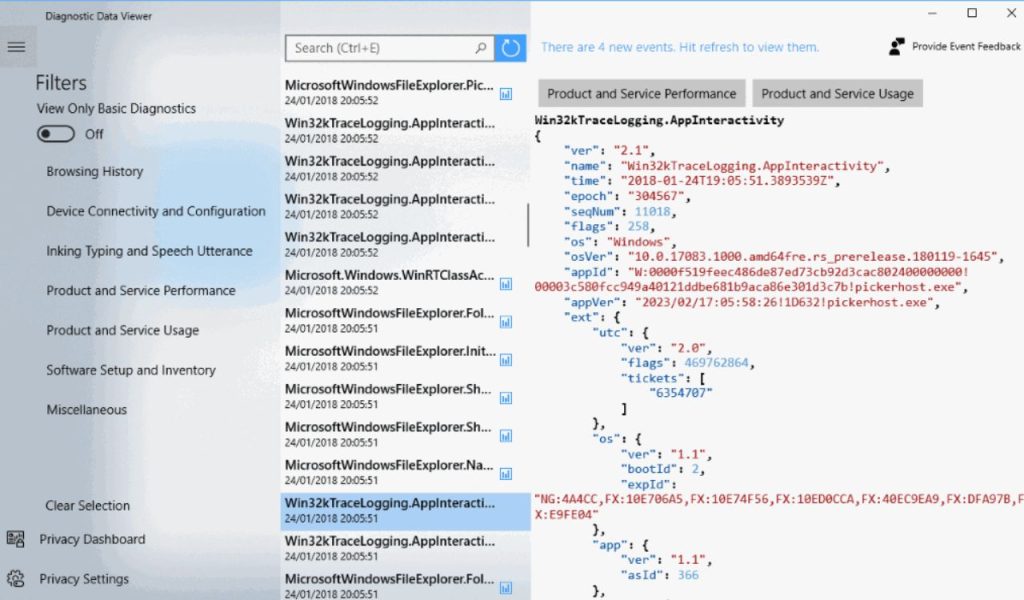Select Software Setup and Inventory filter
The image size is (1024, 600).
(x=131, y=370)
